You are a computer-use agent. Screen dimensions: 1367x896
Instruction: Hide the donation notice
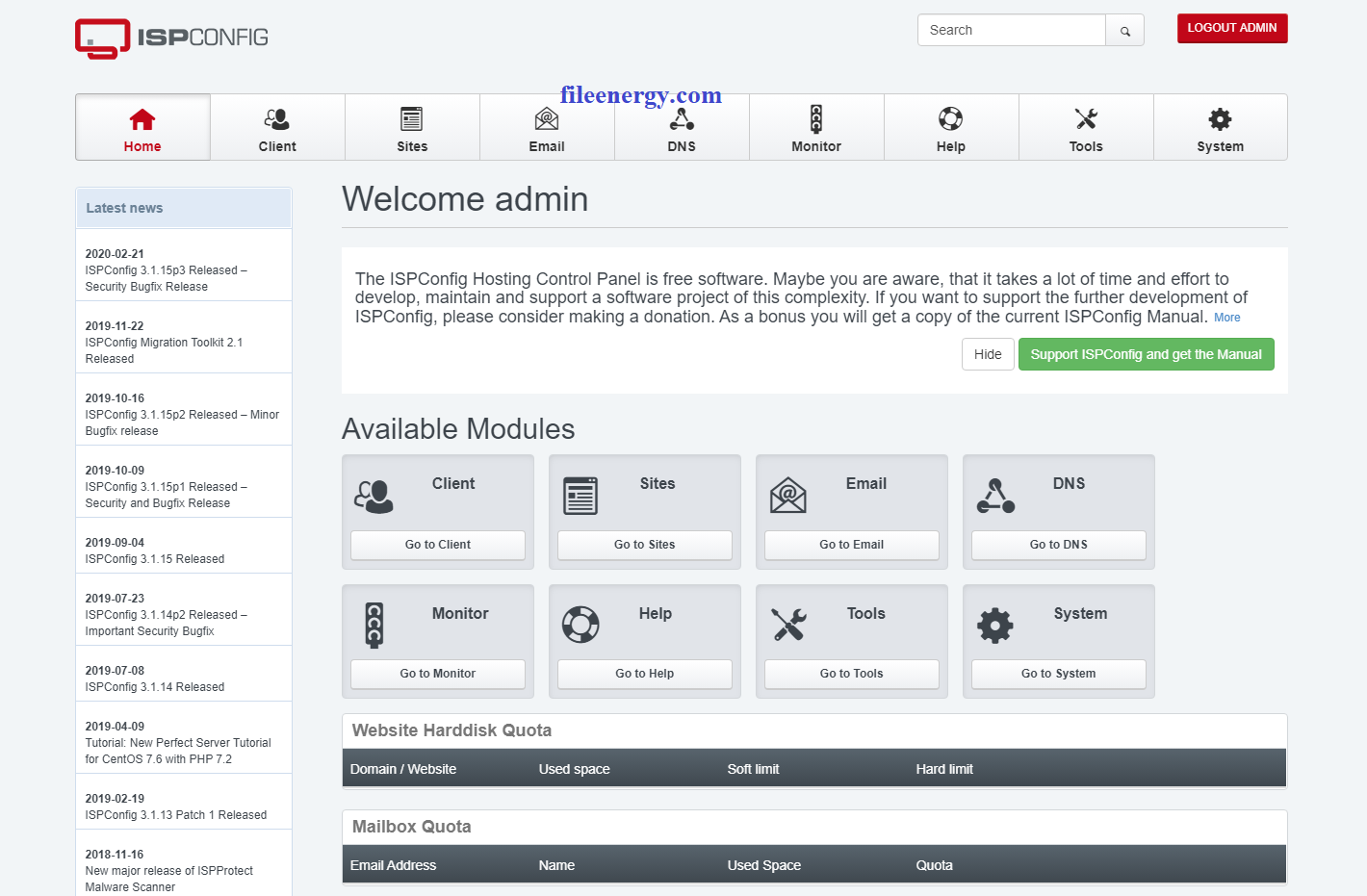[988, 354]
